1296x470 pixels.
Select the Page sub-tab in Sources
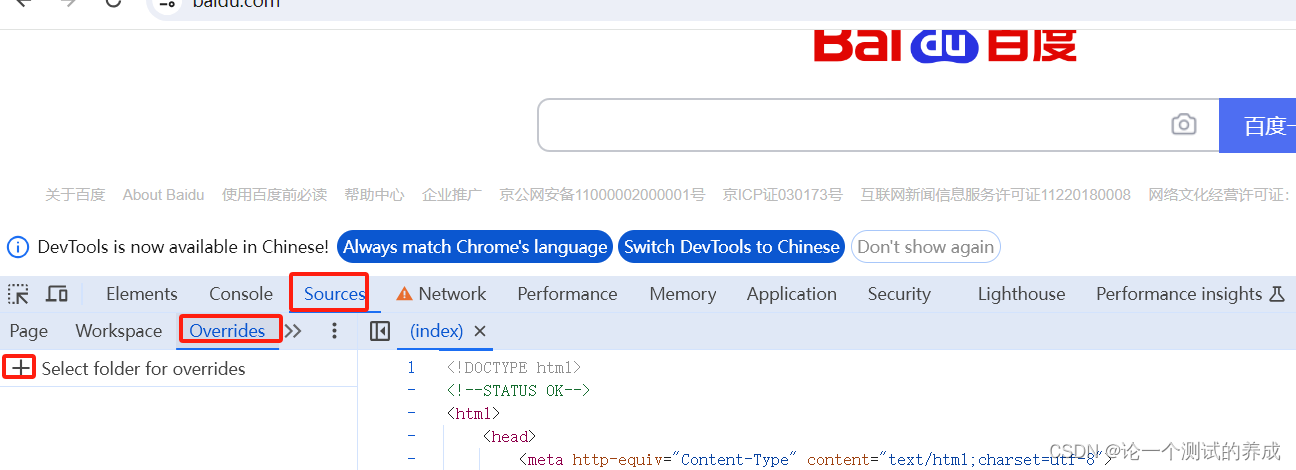pos(29,331)
